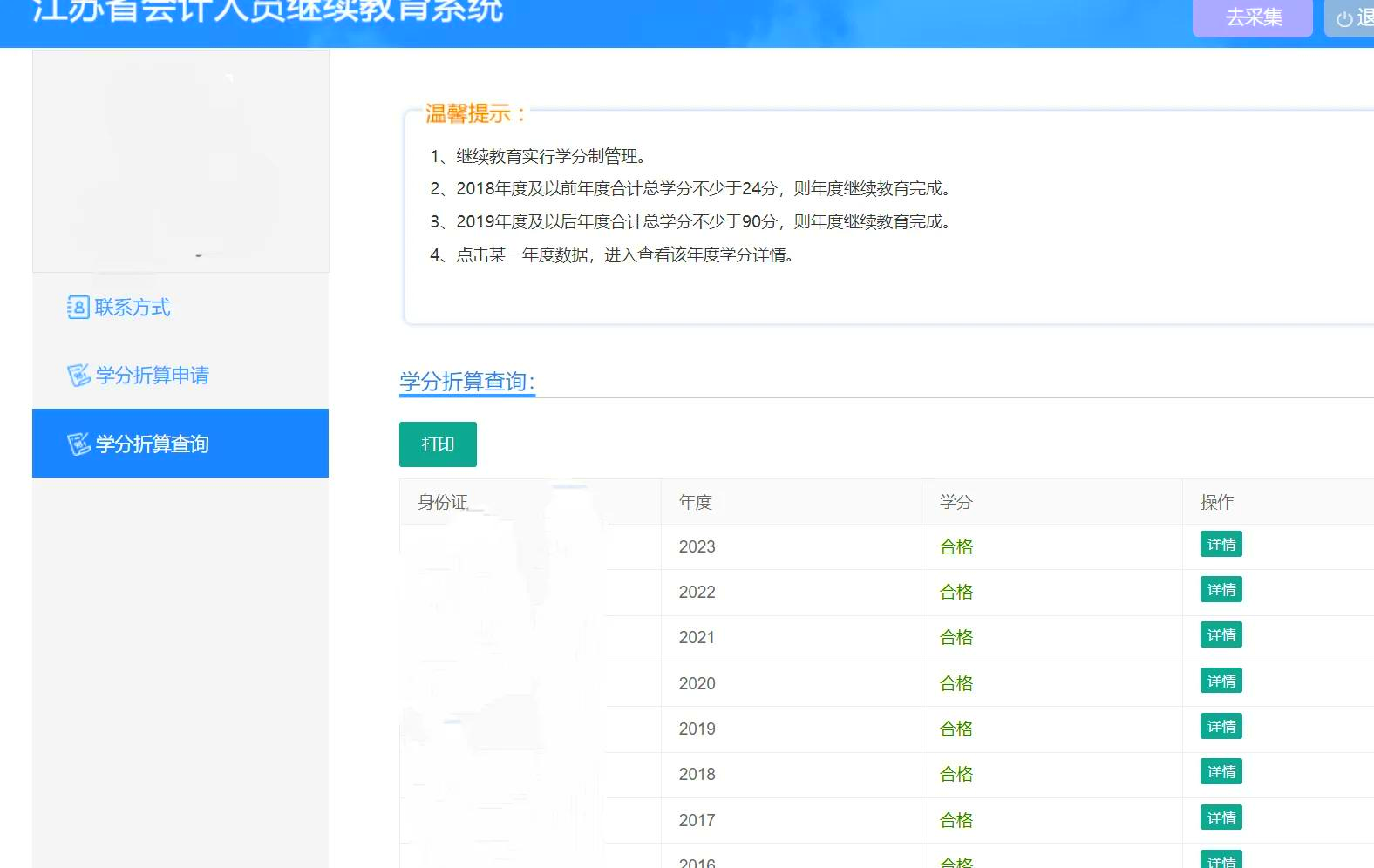Click 合格 status in 2021 row
The width and height of the screenshot is (1374, 868).
(956, 638)
